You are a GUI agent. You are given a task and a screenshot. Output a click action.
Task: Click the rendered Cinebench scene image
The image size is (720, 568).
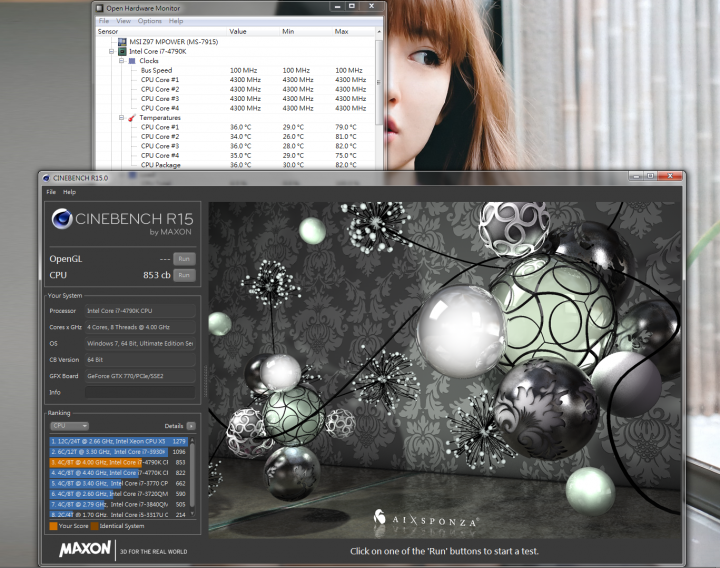(444, 370)
